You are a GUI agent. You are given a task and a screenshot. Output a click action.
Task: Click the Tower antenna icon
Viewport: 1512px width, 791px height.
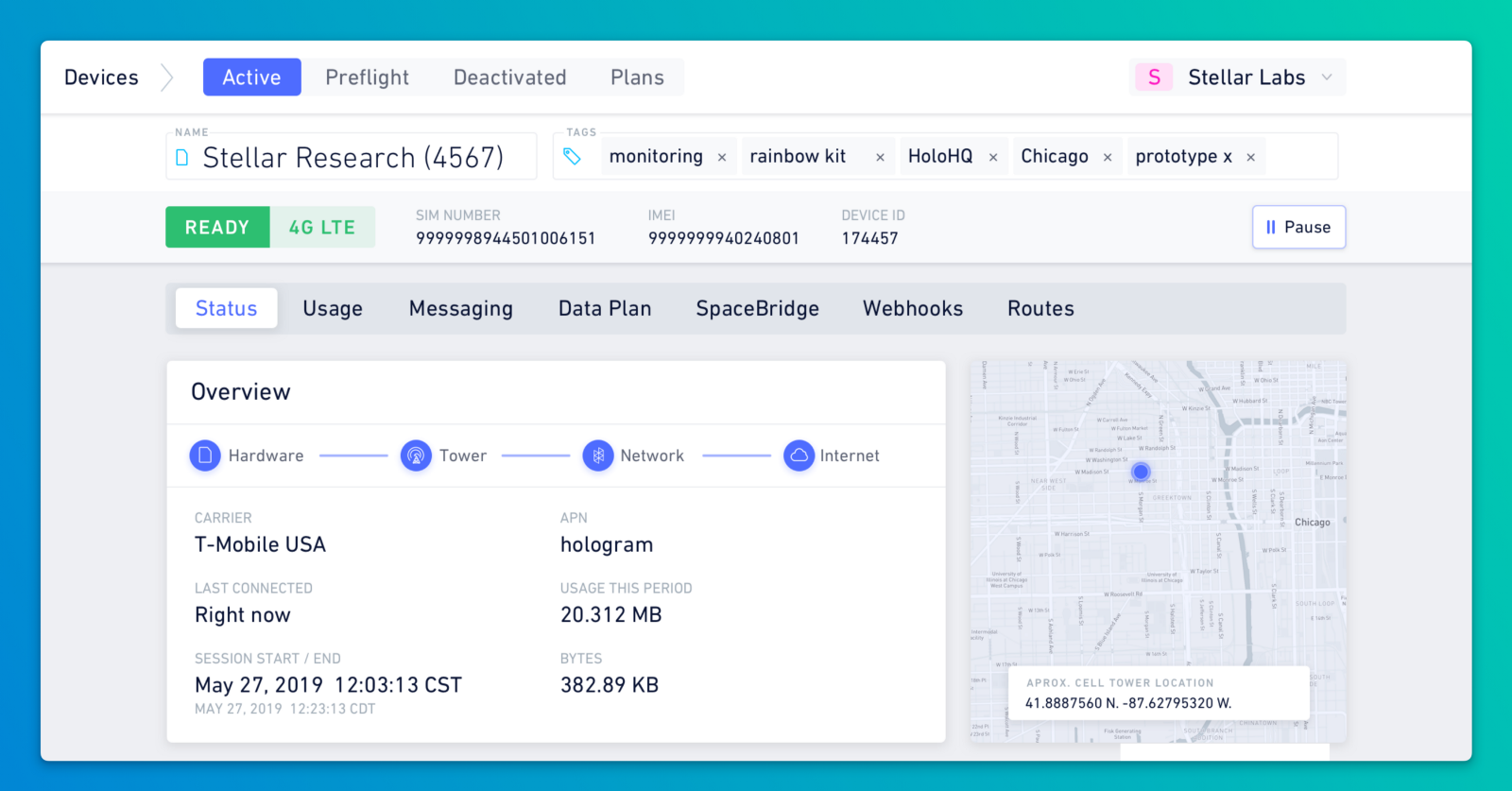coord(416,456)
